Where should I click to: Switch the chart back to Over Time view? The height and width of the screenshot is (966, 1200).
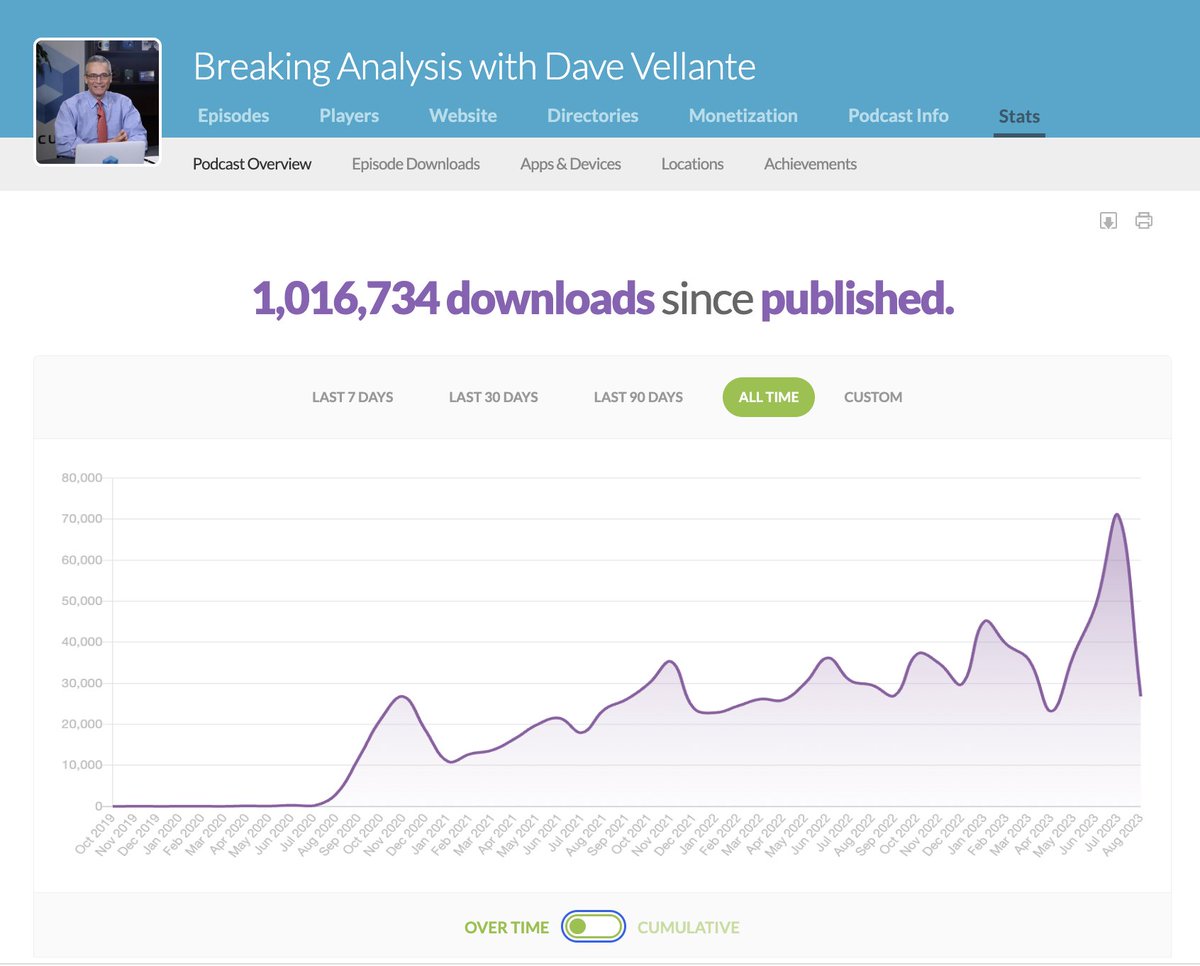pyautogui.click(x=505, y=927)
